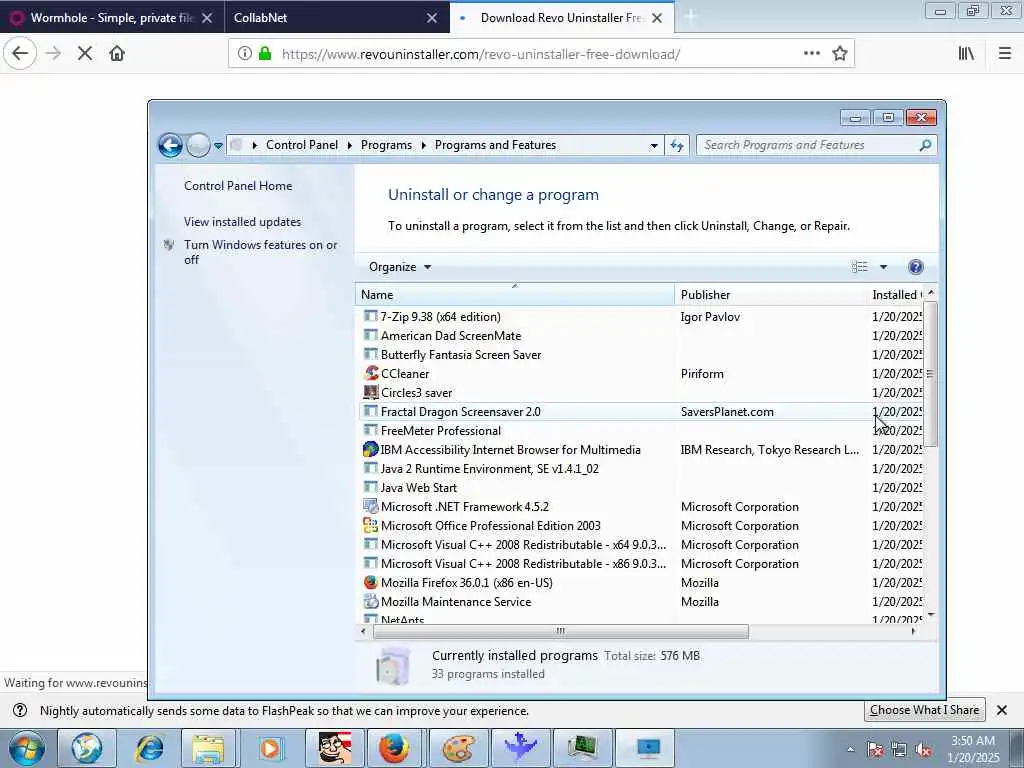
Task: Go to browser home page
Action: 117,54
